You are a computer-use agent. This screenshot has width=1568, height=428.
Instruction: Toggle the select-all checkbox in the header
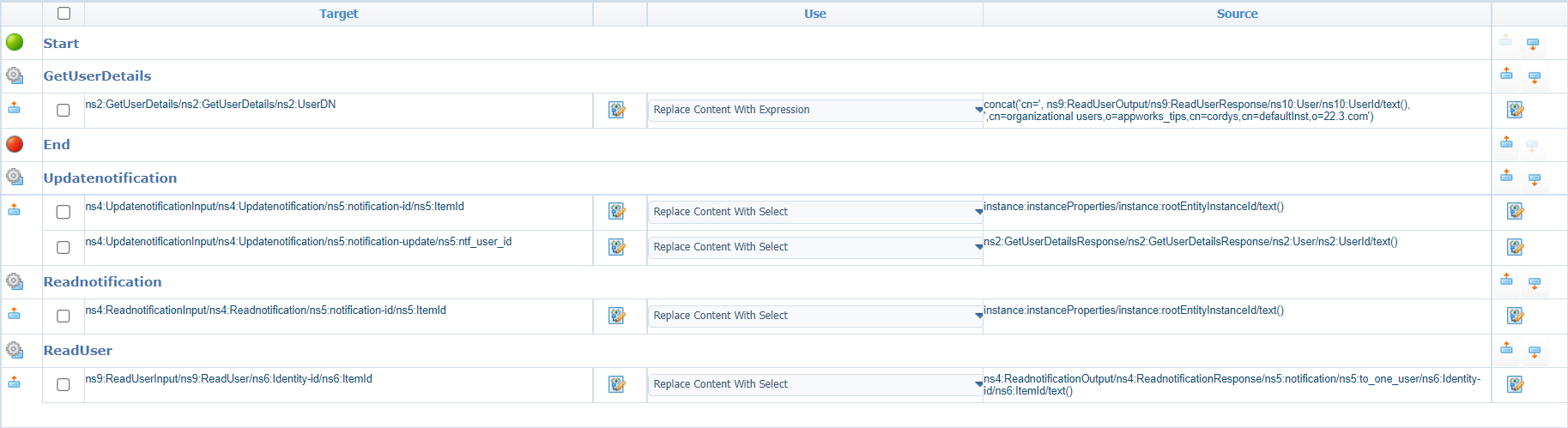click(64, 14)
